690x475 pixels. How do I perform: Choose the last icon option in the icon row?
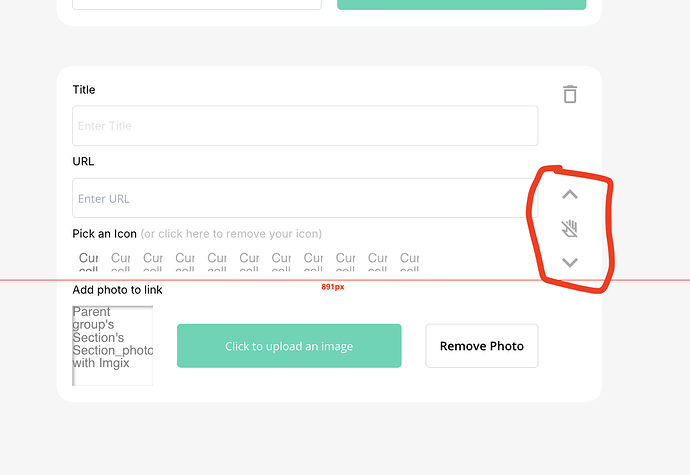[410, 261]
